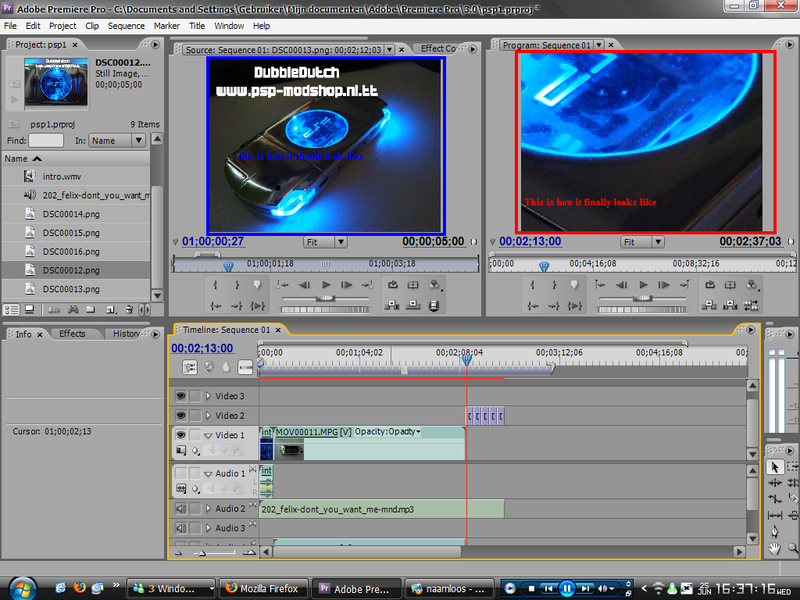Click the DSC00012 preview thumbnail in Project panel
This screenshot has width=800, height=600.
point(56,82)
